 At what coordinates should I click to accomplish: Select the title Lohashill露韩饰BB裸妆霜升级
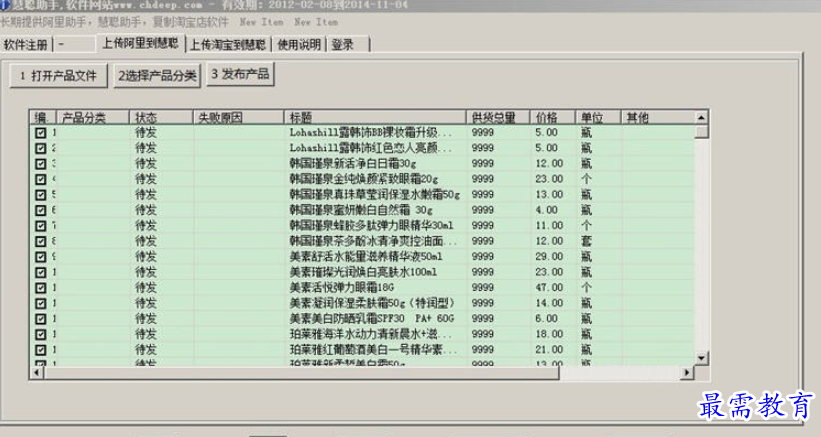(x=371, y=133)
